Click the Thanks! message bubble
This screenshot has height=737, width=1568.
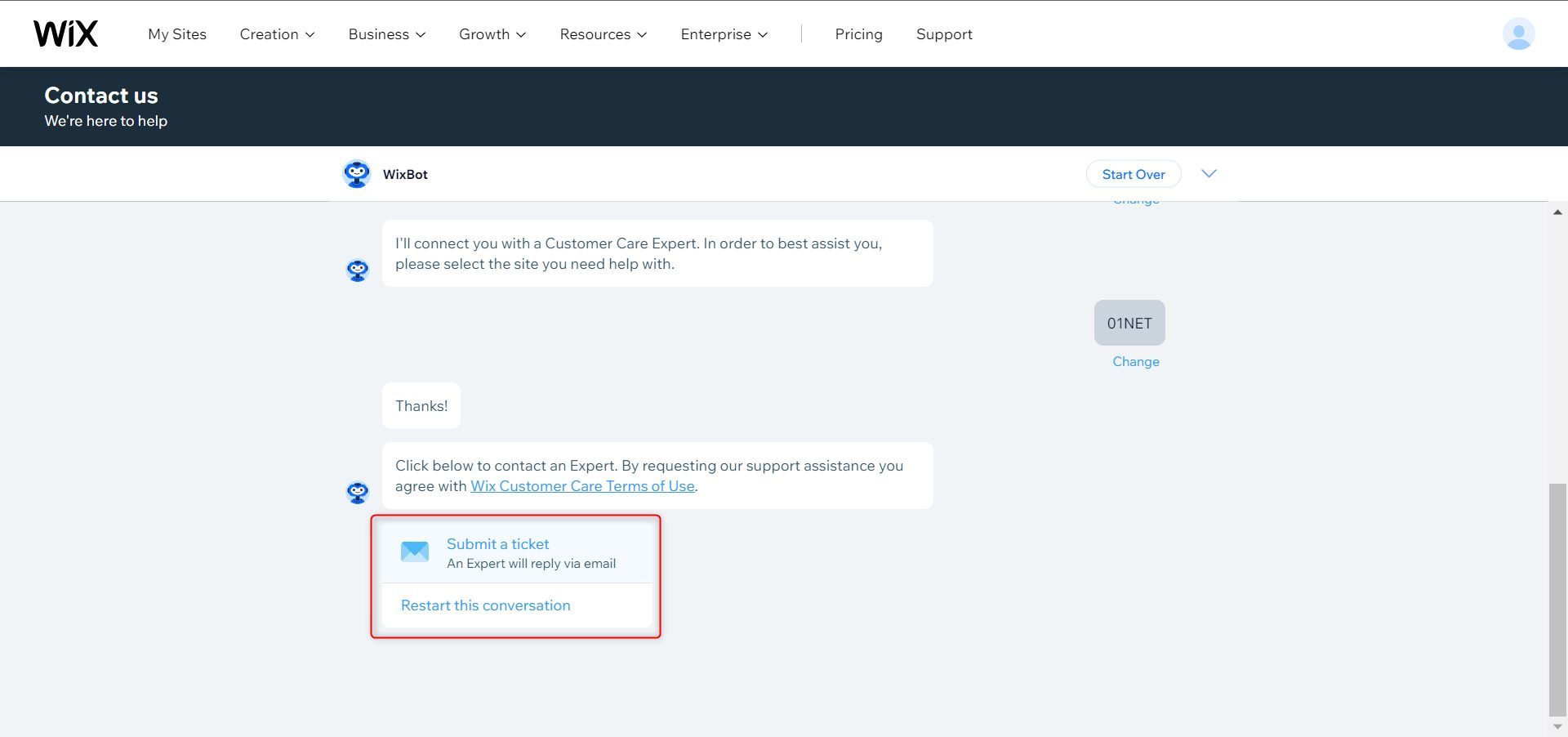click(421, 406)
